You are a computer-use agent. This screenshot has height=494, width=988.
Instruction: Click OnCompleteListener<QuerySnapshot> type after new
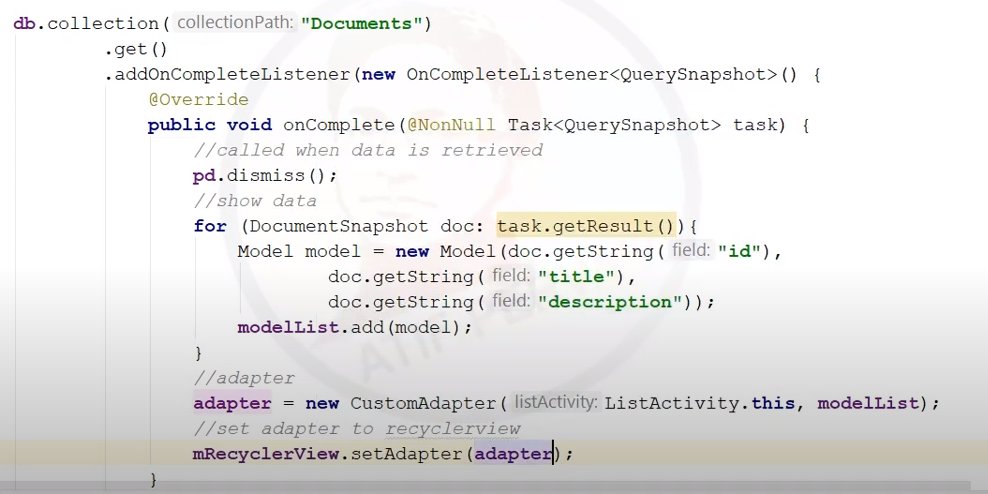[x=592, y=74]
